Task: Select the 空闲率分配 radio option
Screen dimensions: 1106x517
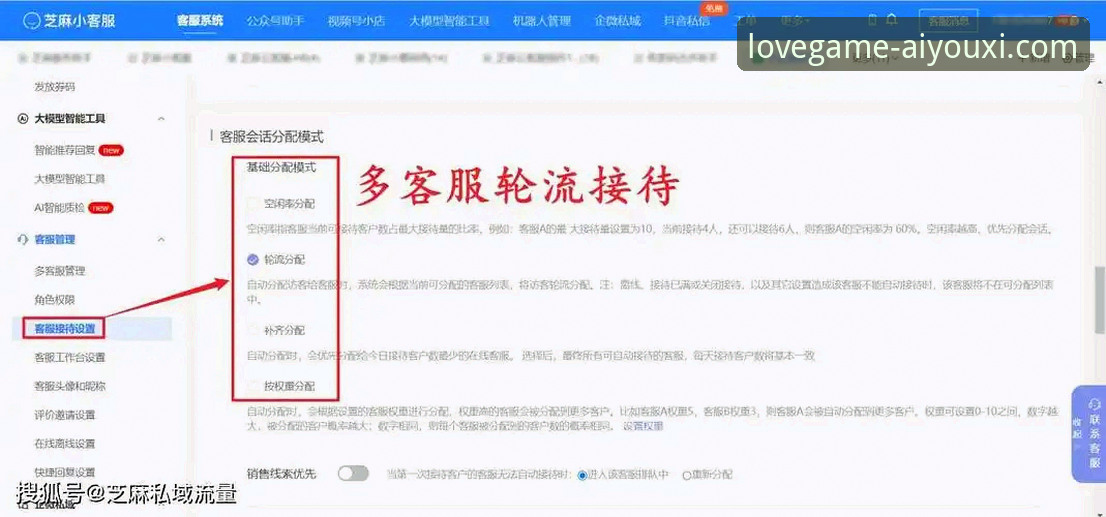Action: point(253,204)
